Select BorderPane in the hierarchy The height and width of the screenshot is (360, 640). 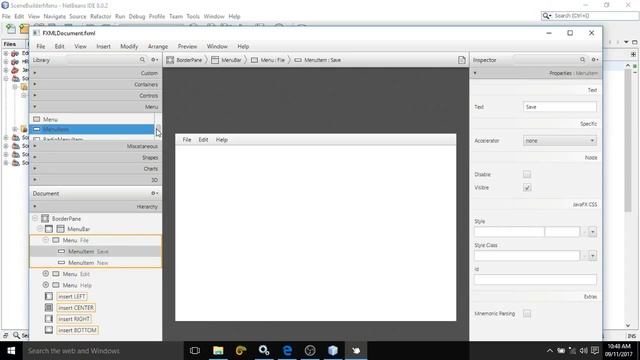(66, 219)
